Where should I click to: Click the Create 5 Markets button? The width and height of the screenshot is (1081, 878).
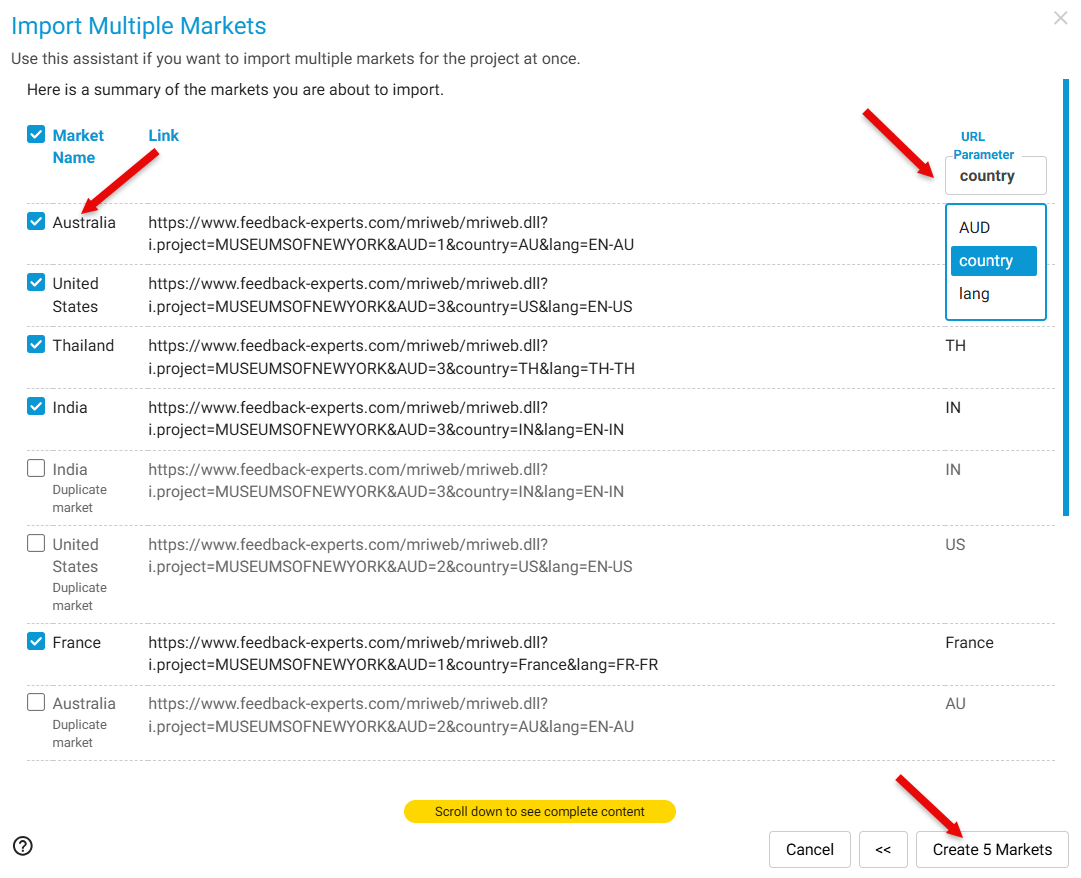[992, 849]
